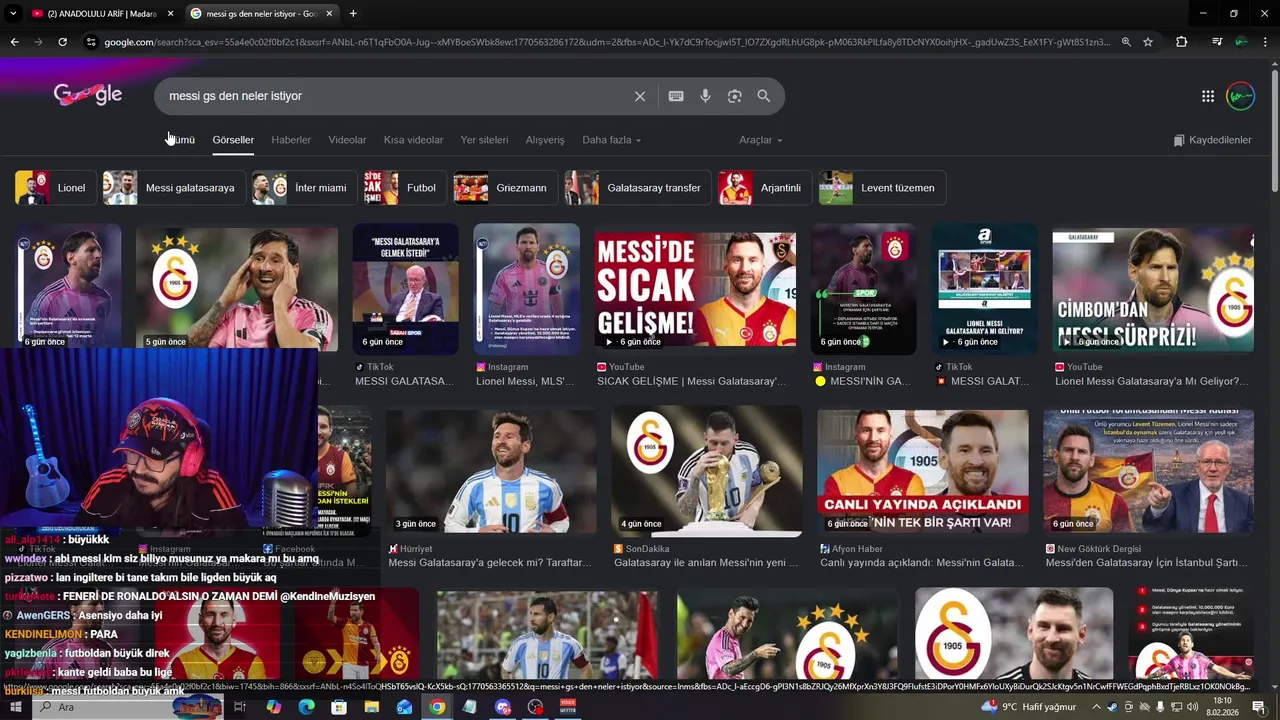The image size is (1280, 720).
Task: Open the weather widget 9°C Hafif yağmur
Action: [x=1029, y=707]
